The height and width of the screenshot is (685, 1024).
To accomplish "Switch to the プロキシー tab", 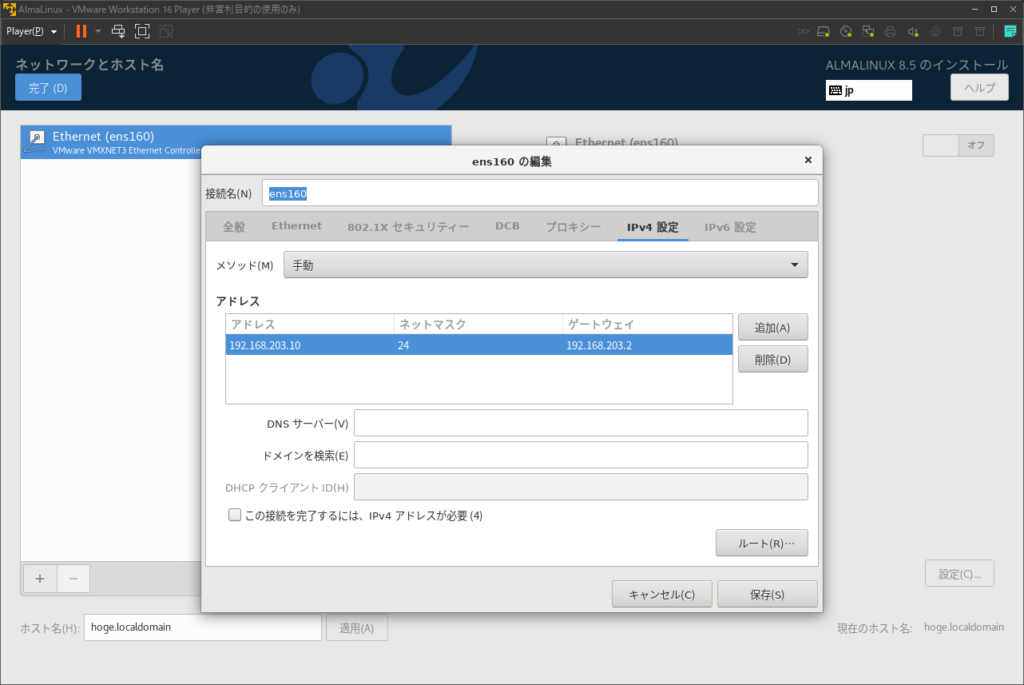I will (x=573, y=227).
